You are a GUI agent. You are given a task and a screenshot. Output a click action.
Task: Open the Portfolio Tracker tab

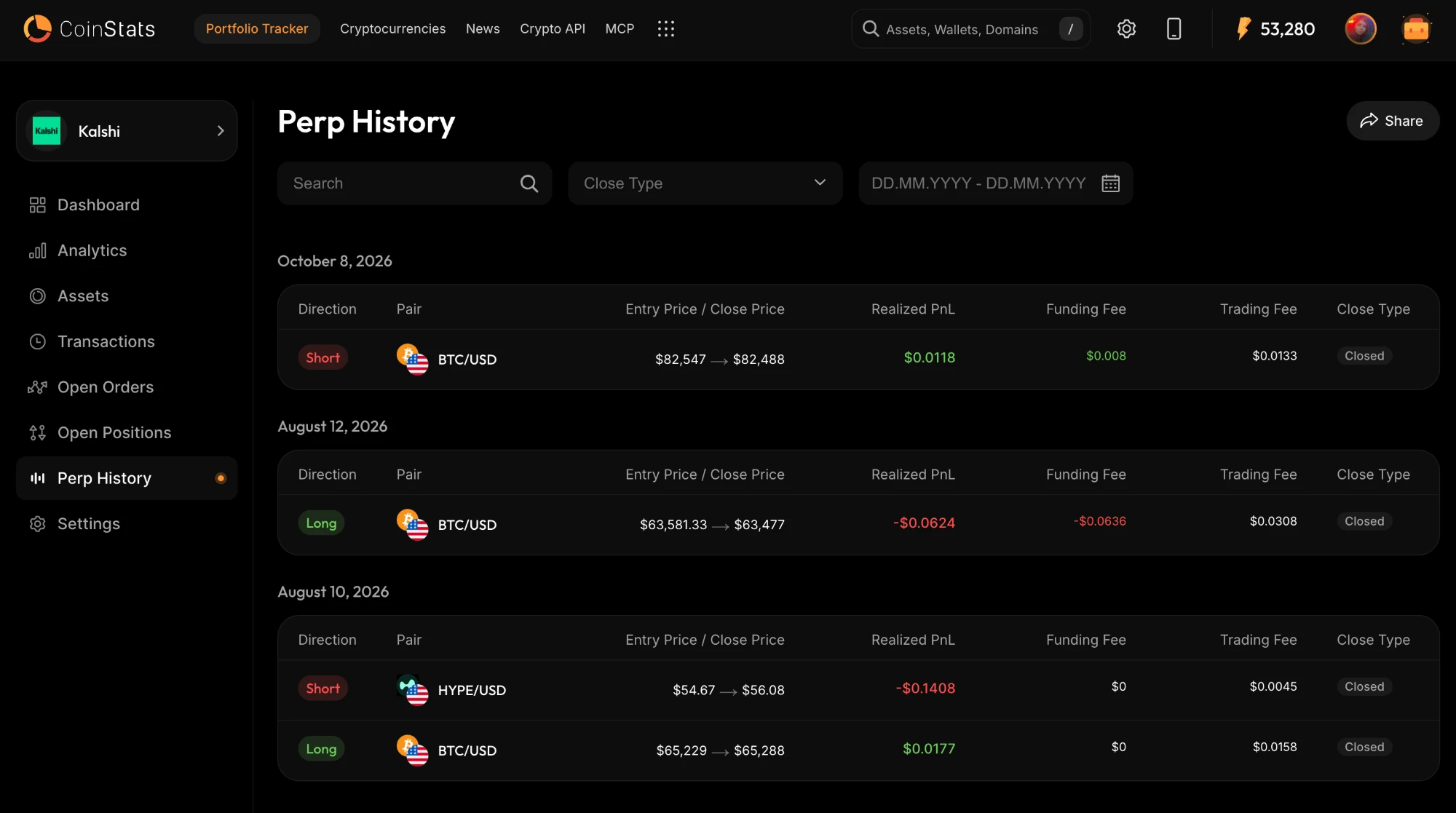click(257, 28)
